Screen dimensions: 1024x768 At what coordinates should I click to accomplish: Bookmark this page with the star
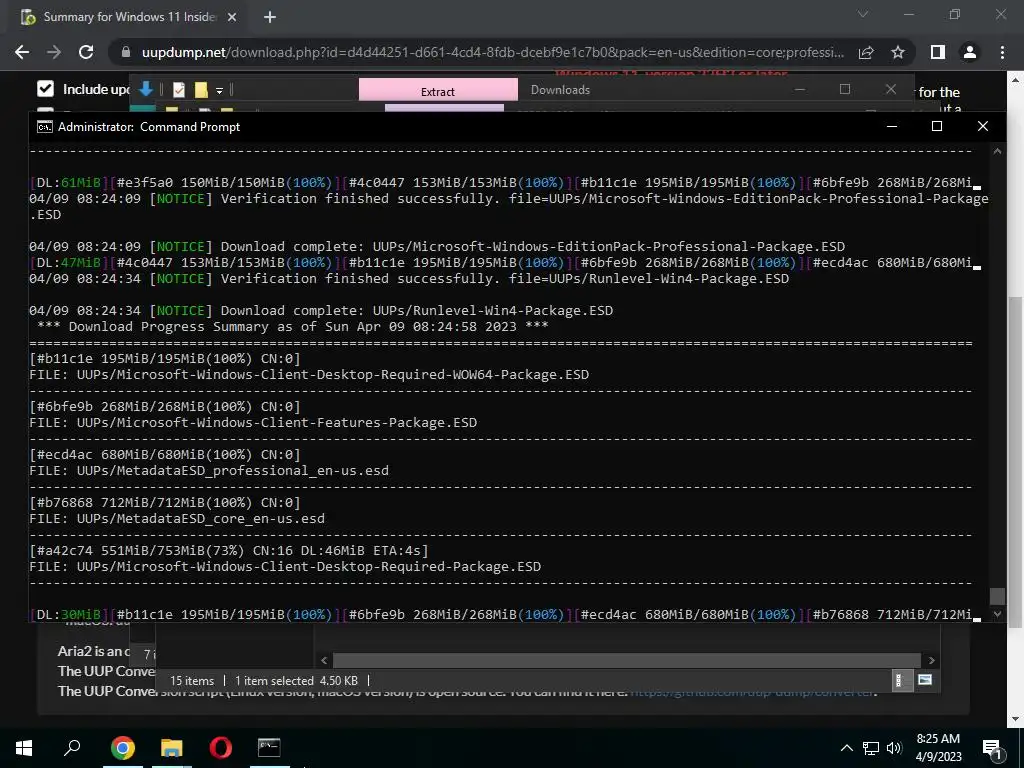[x=898, y=52]
